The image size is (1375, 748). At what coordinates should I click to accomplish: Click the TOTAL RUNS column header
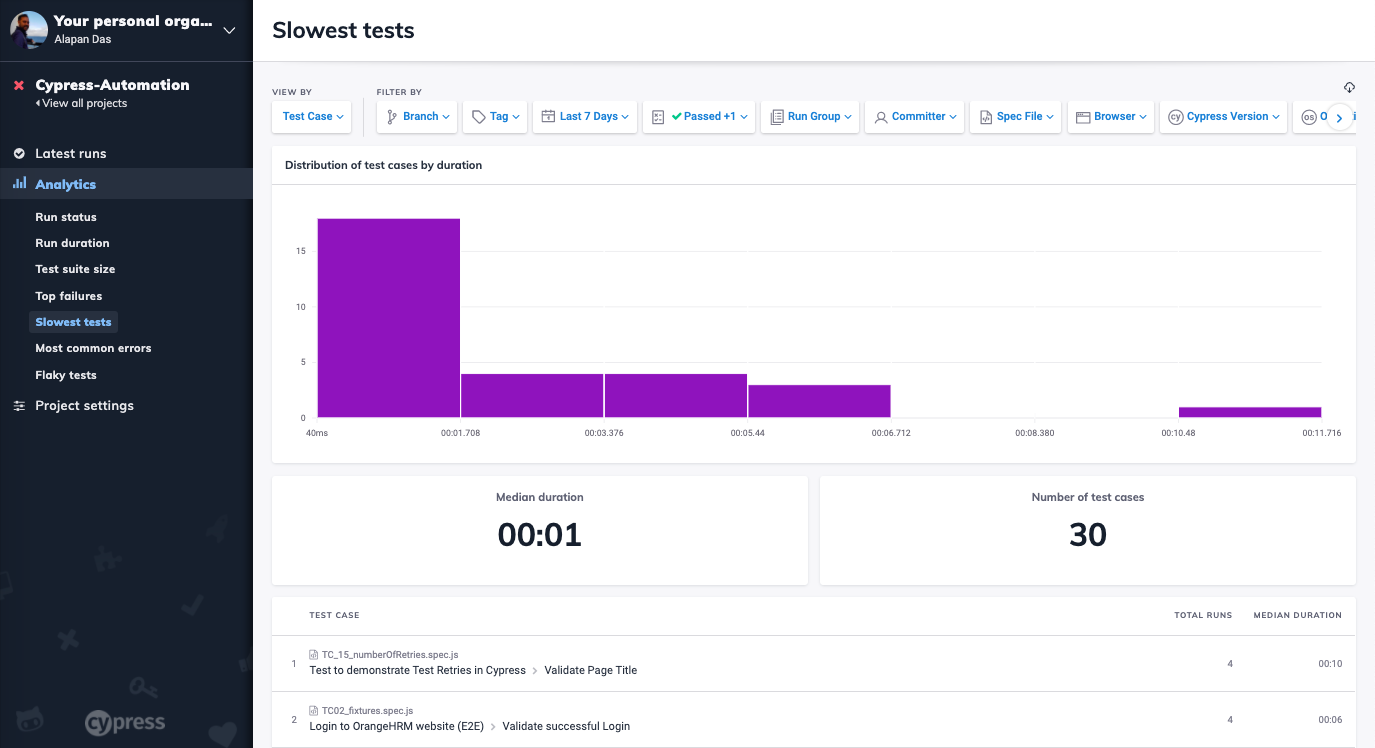1203,615
